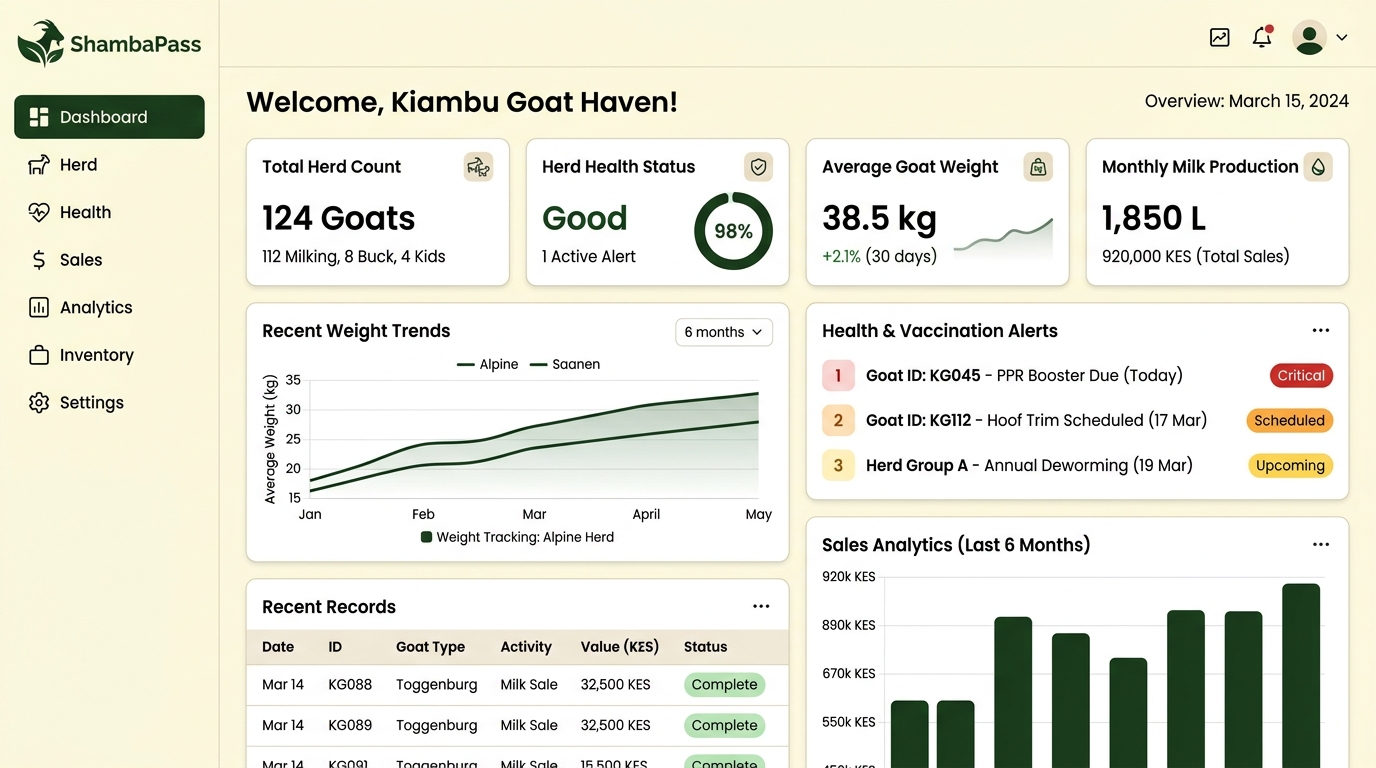1376x768 pixels.
Task: Click the Dashboard grid icon in sidebar
Action: [39, 117]
